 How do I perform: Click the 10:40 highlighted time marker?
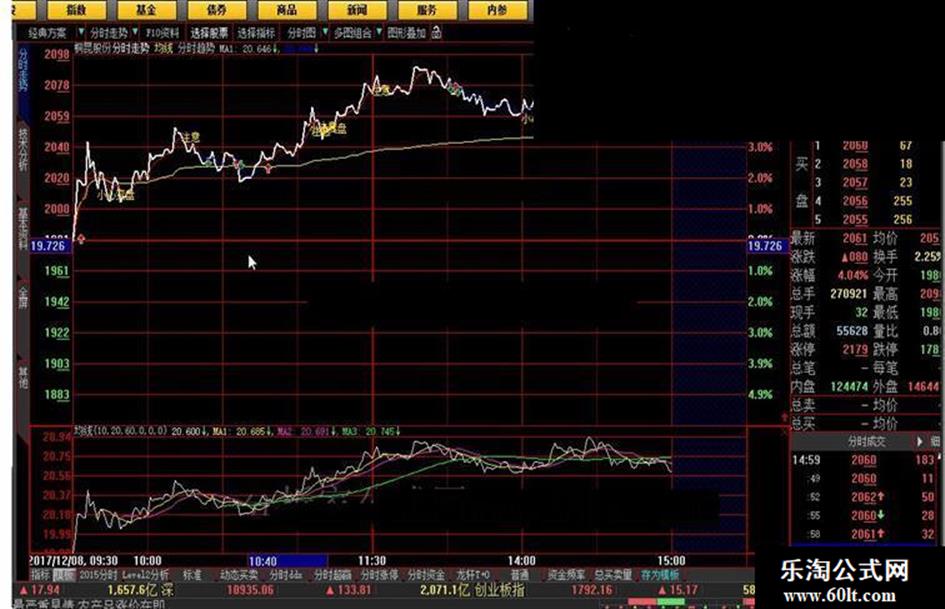pos(287,561)
